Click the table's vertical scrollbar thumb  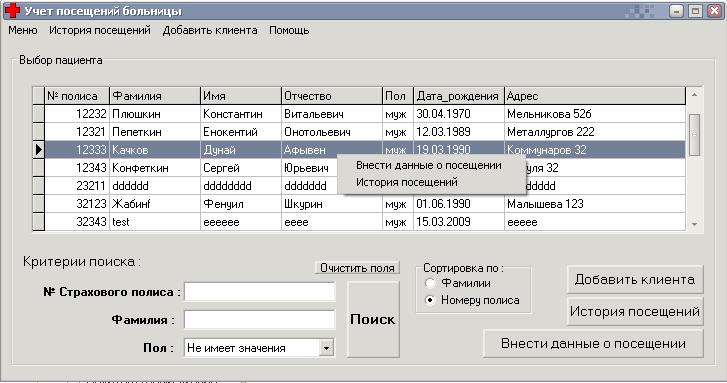(x=694, y=134)
